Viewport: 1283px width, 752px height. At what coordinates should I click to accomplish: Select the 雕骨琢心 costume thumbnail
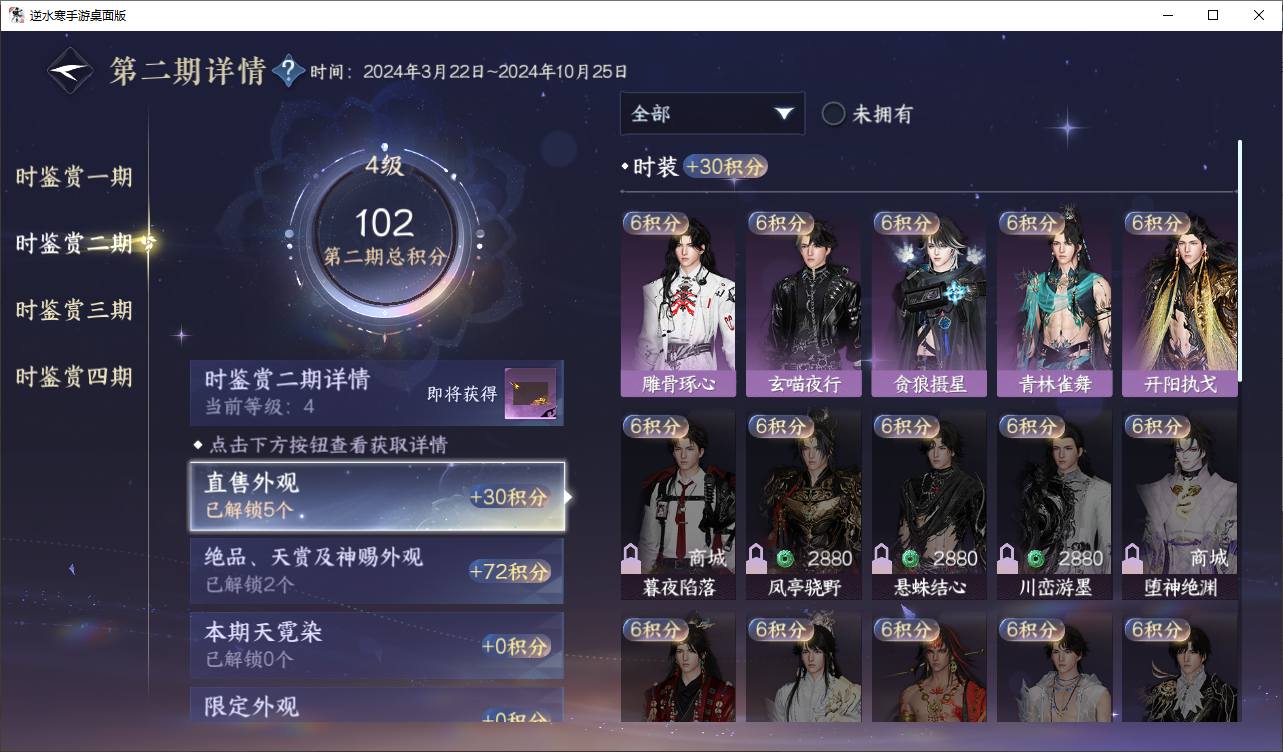[x=678, y=304]
